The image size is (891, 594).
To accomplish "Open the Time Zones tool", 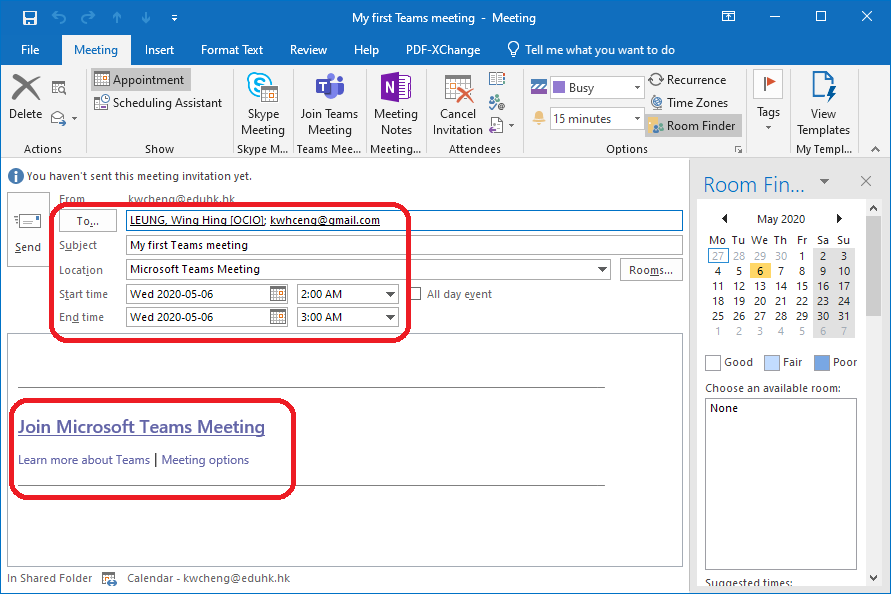I will [x=691, y=102].
